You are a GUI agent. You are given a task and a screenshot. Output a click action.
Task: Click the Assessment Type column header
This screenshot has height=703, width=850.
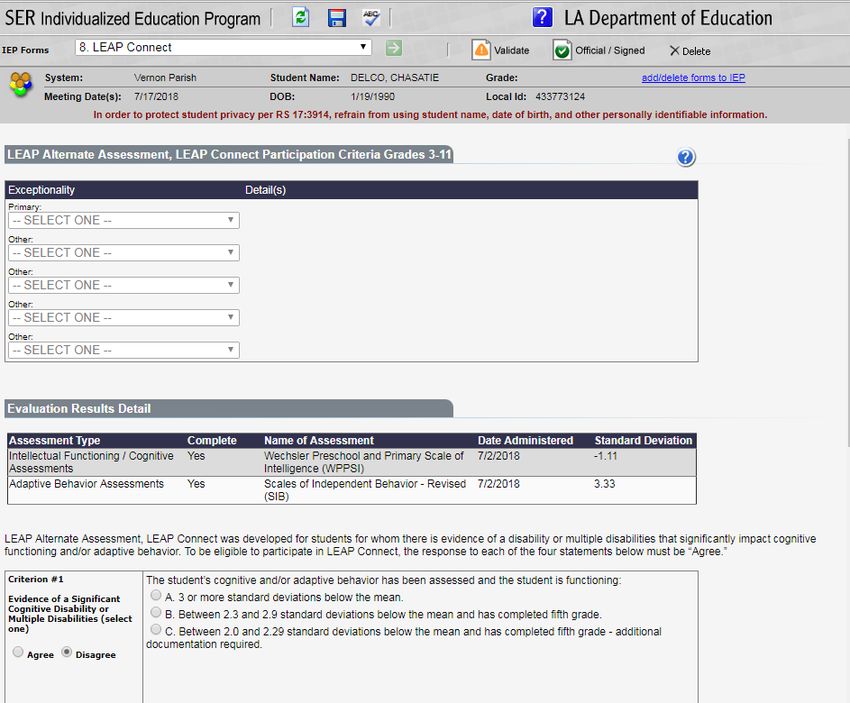point(55,441)
